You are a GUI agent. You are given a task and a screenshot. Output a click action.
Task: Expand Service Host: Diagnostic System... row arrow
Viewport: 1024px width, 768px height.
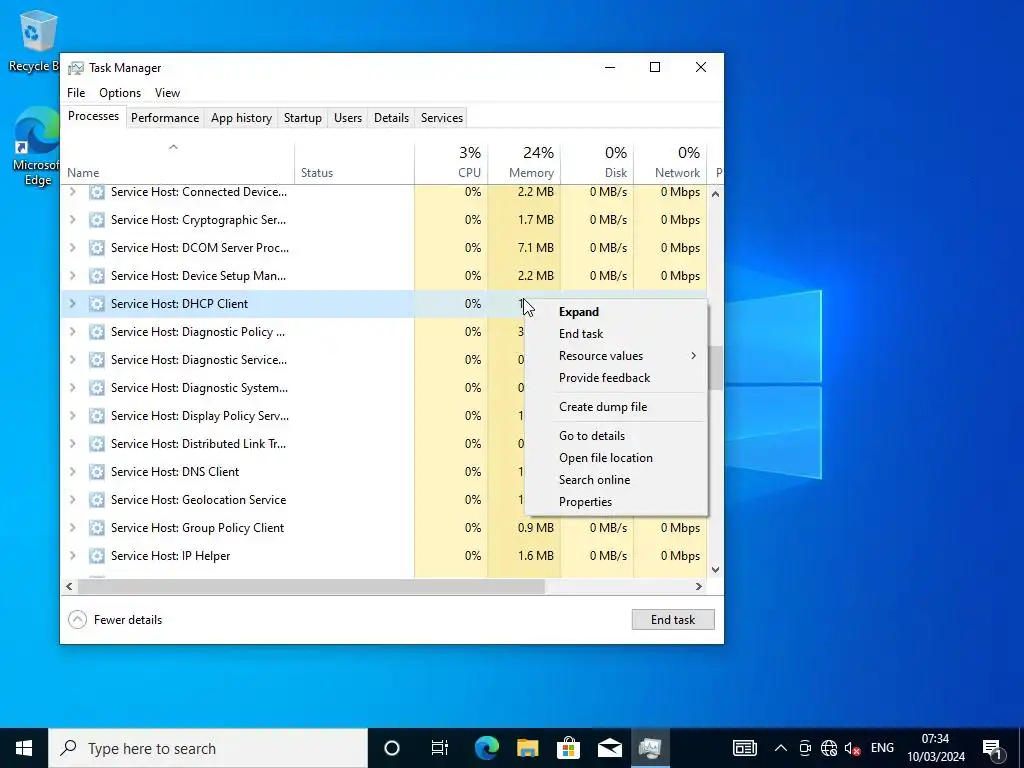coord(72,388)
